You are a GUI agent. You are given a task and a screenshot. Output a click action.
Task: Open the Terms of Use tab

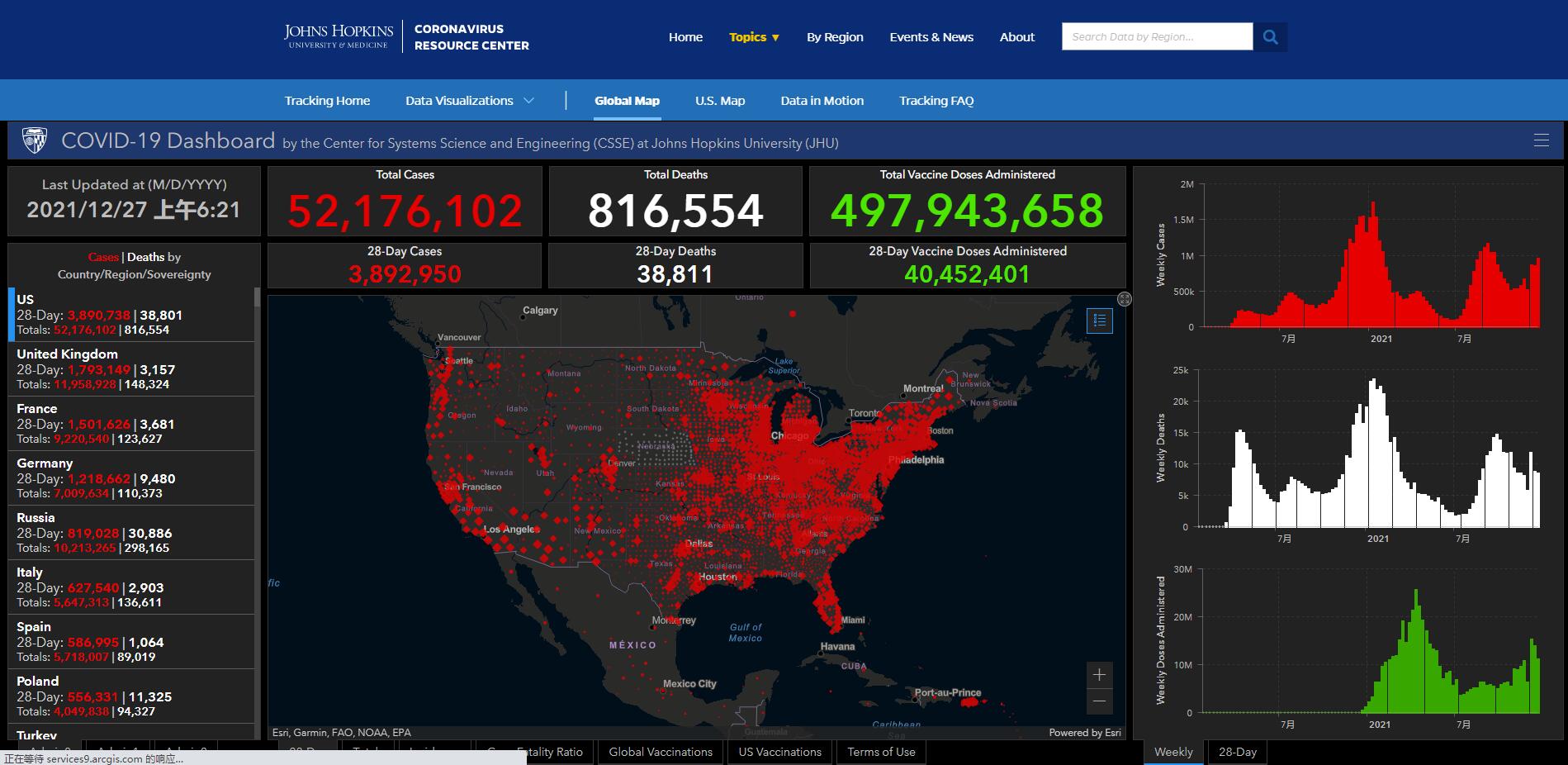click(x=881, y=752)
